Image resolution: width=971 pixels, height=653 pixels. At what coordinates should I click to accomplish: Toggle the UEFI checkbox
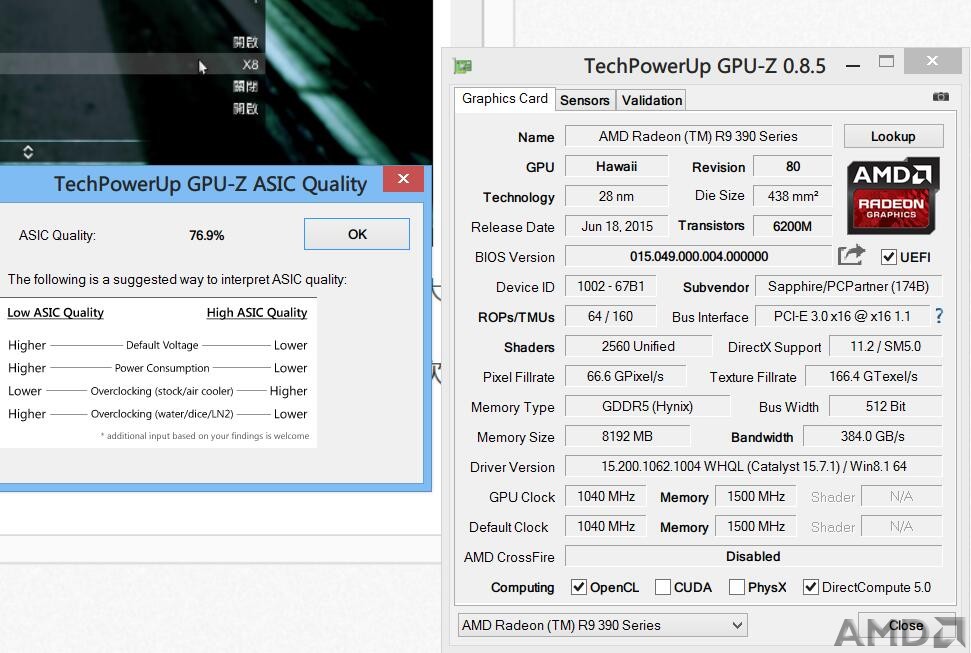tap(888, 256)
